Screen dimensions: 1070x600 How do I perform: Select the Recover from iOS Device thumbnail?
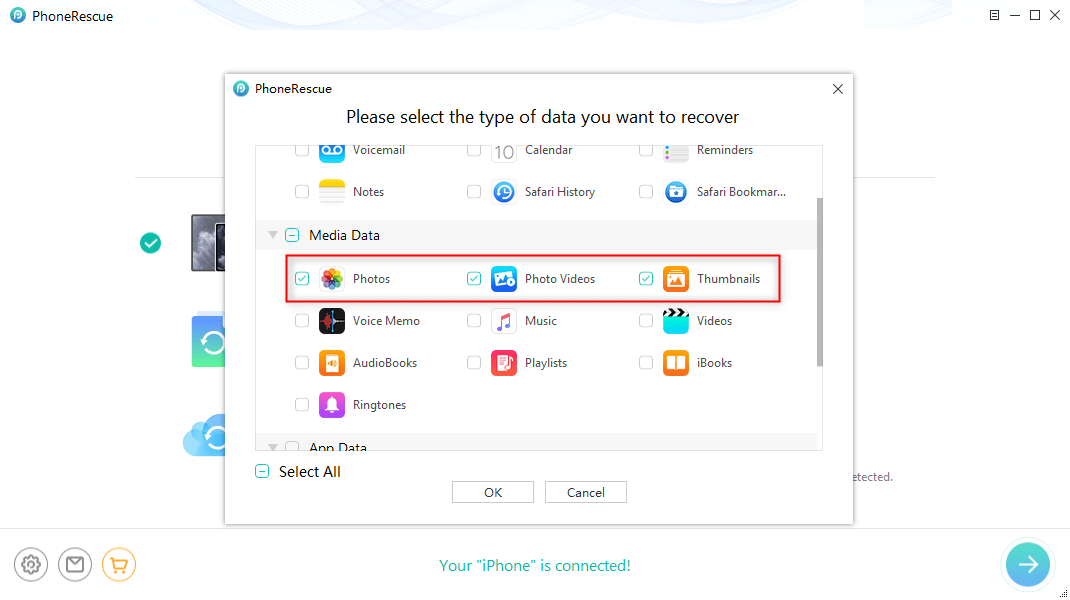[x=208, y=242]
